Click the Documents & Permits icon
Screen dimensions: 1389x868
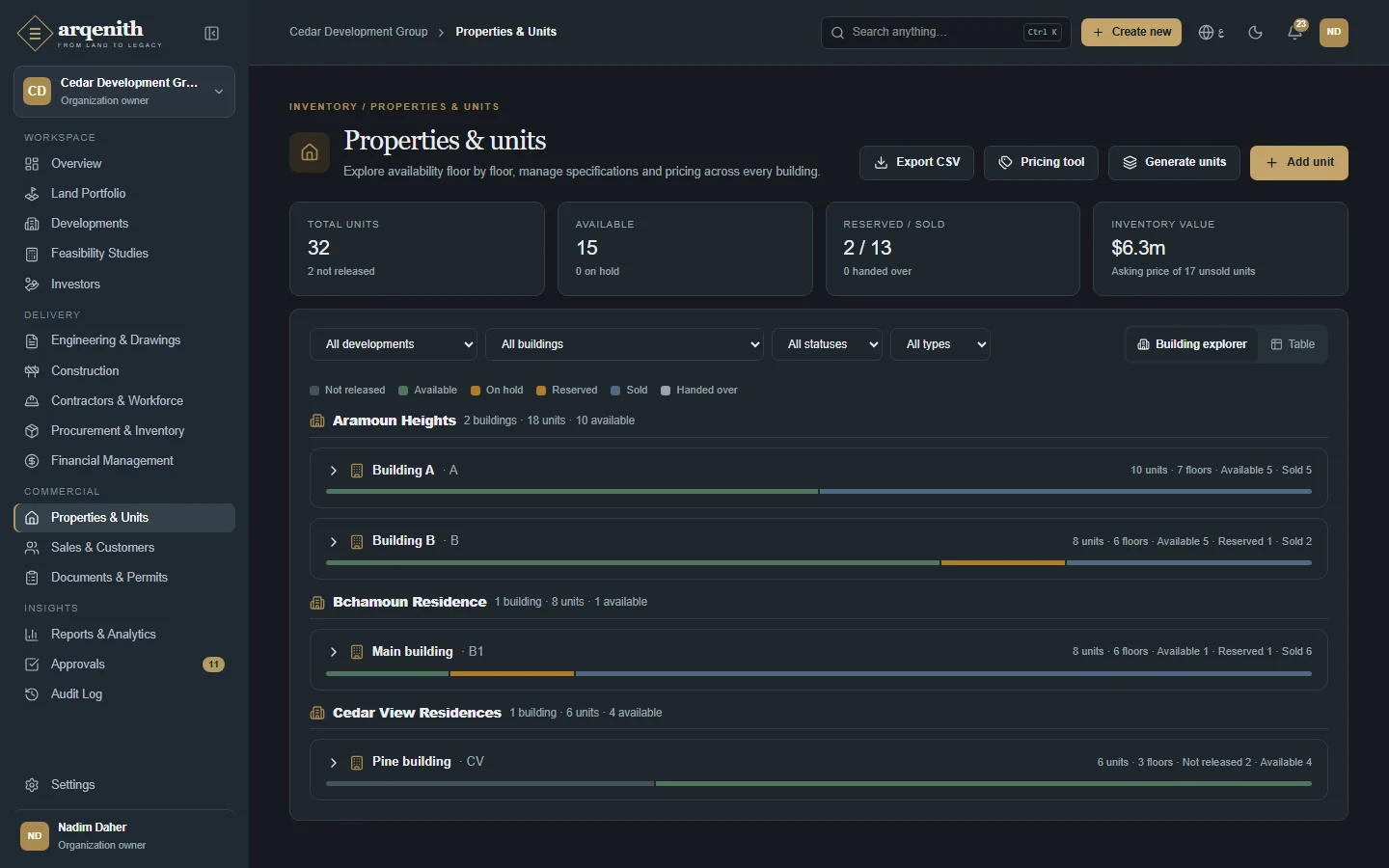click(x=32, y=578)
